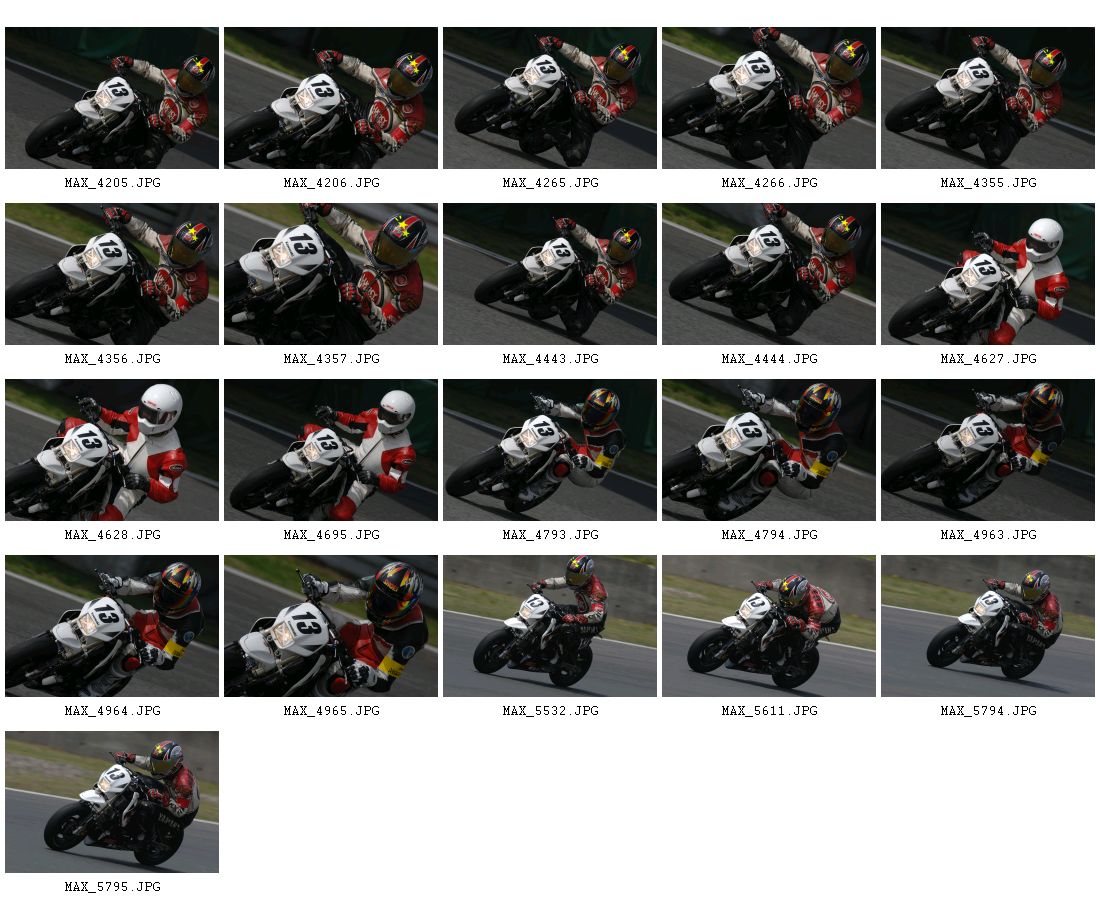Select thumbnail MAX_4355.JPG
The image size is (1100, 900).
[x=988, y=98]
